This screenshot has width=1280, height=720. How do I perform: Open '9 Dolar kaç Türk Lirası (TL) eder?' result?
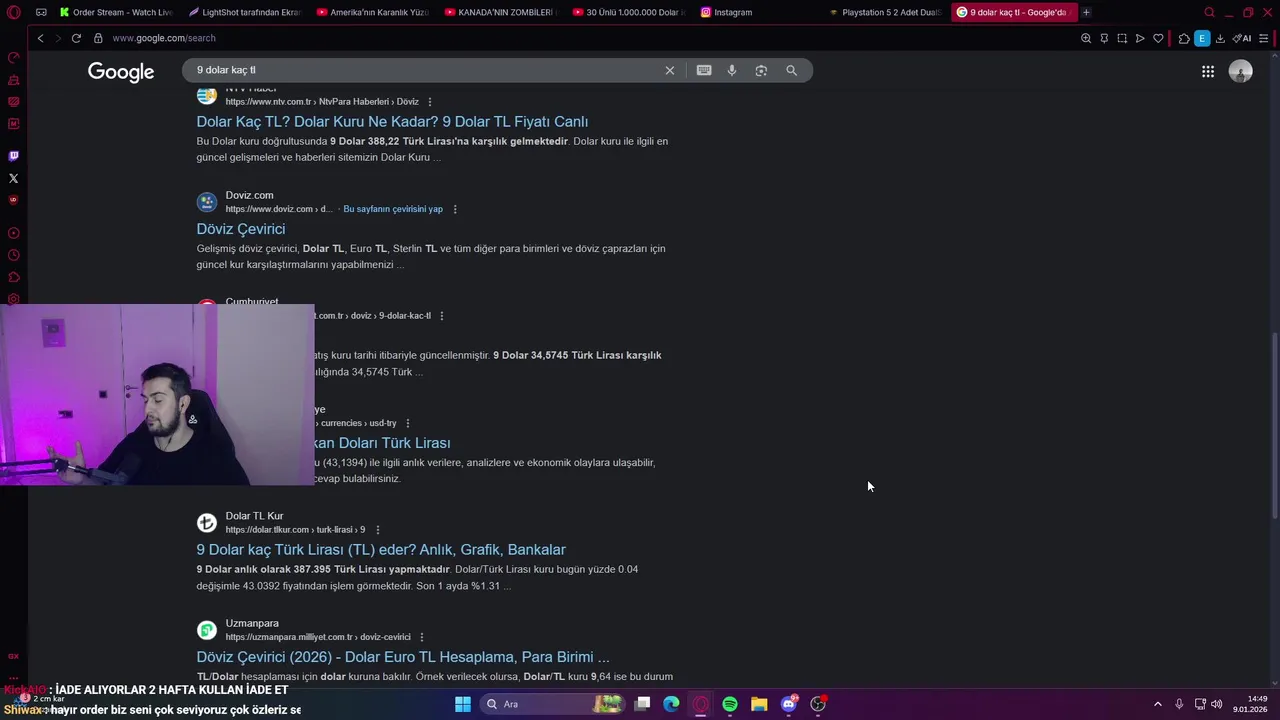(381, 550)
